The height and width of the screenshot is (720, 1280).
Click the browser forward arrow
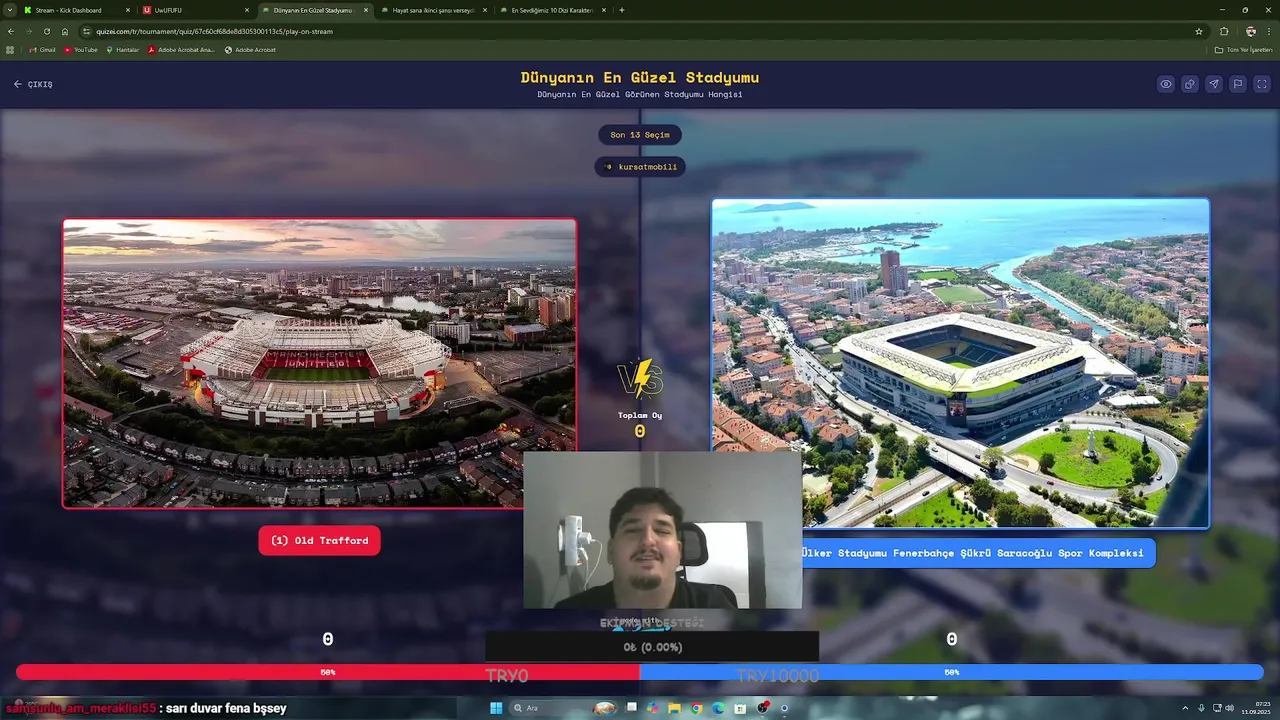click(29, 31)
